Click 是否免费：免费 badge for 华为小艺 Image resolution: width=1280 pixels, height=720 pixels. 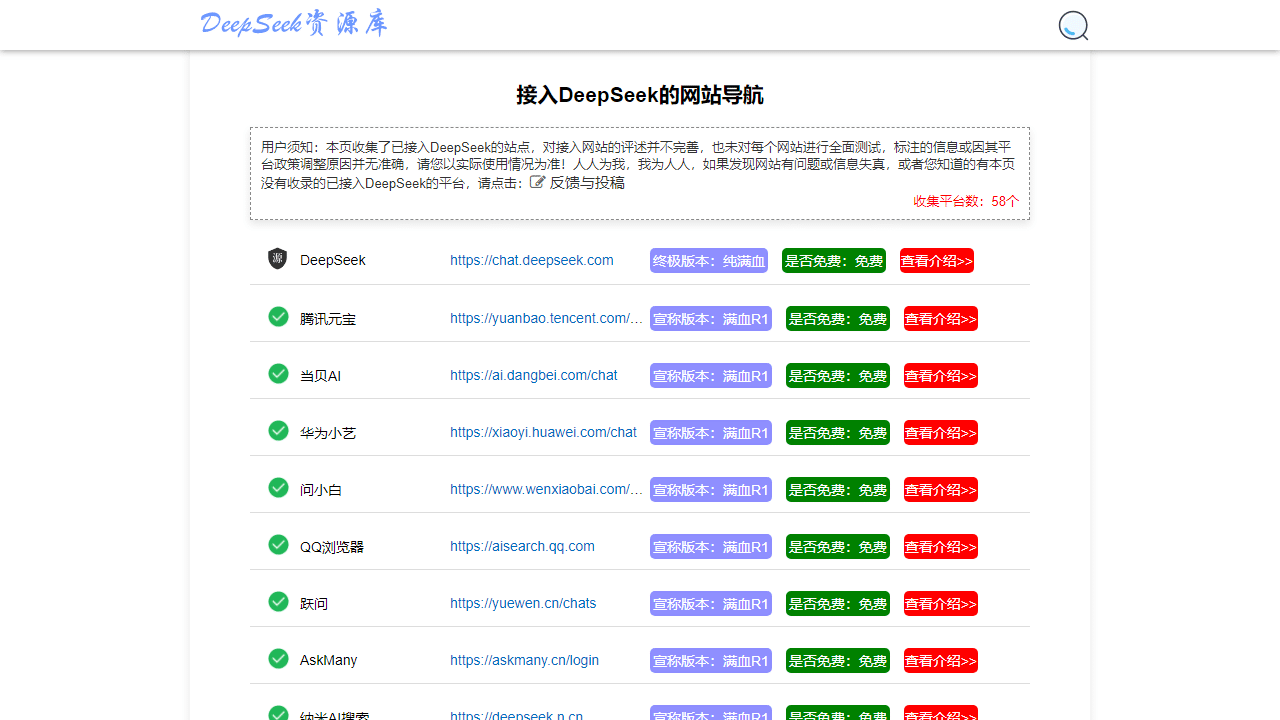pyautogui.click(x=838, y=433)
